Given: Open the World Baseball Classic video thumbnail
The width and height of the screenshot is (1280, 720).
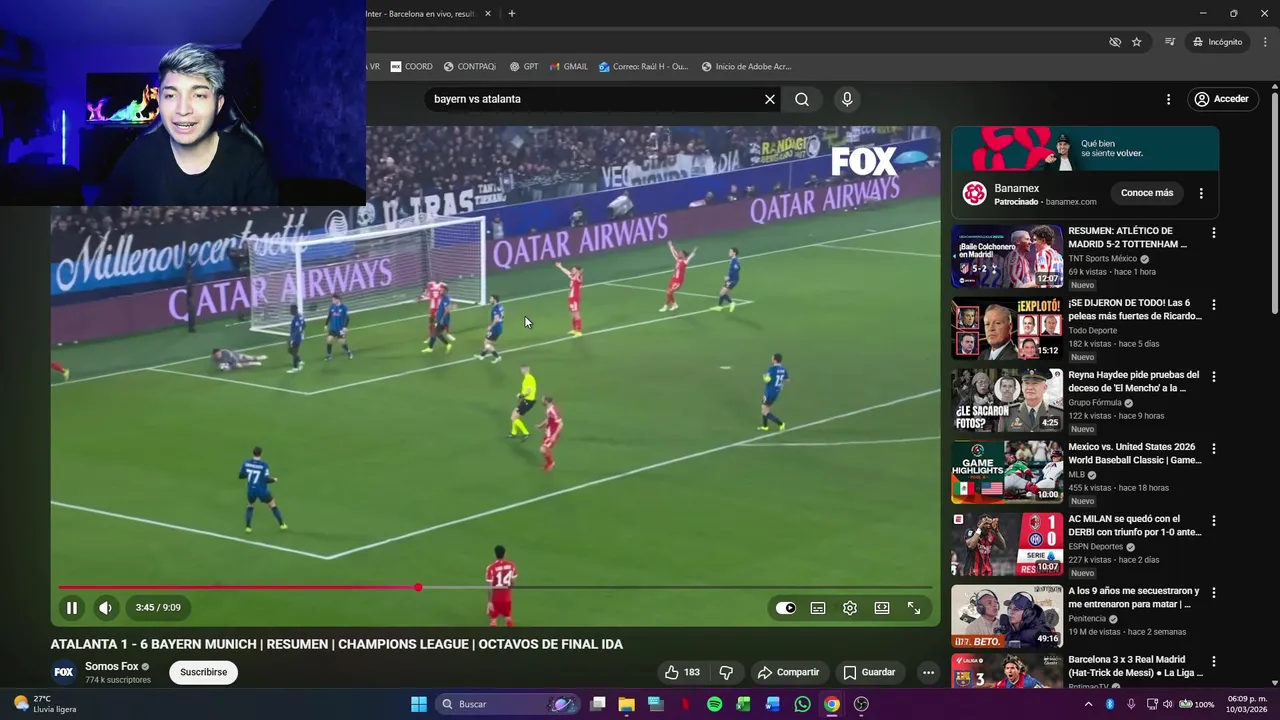Looking at the screenshot, I should (x=1007, y=472).
